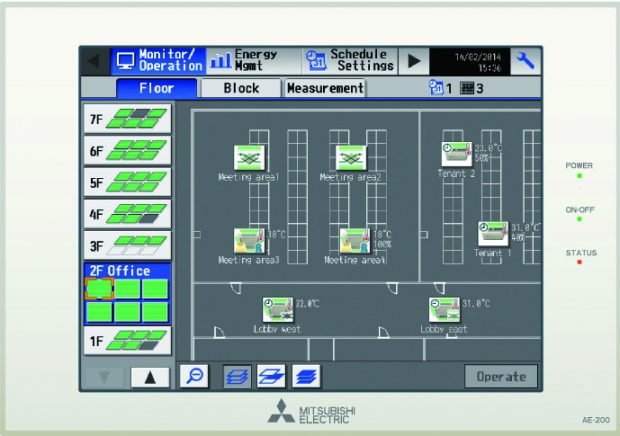Select Meeting area3 air conditioner icon
The width and height of the screenshot is (620, 436).
click(249, 240)
